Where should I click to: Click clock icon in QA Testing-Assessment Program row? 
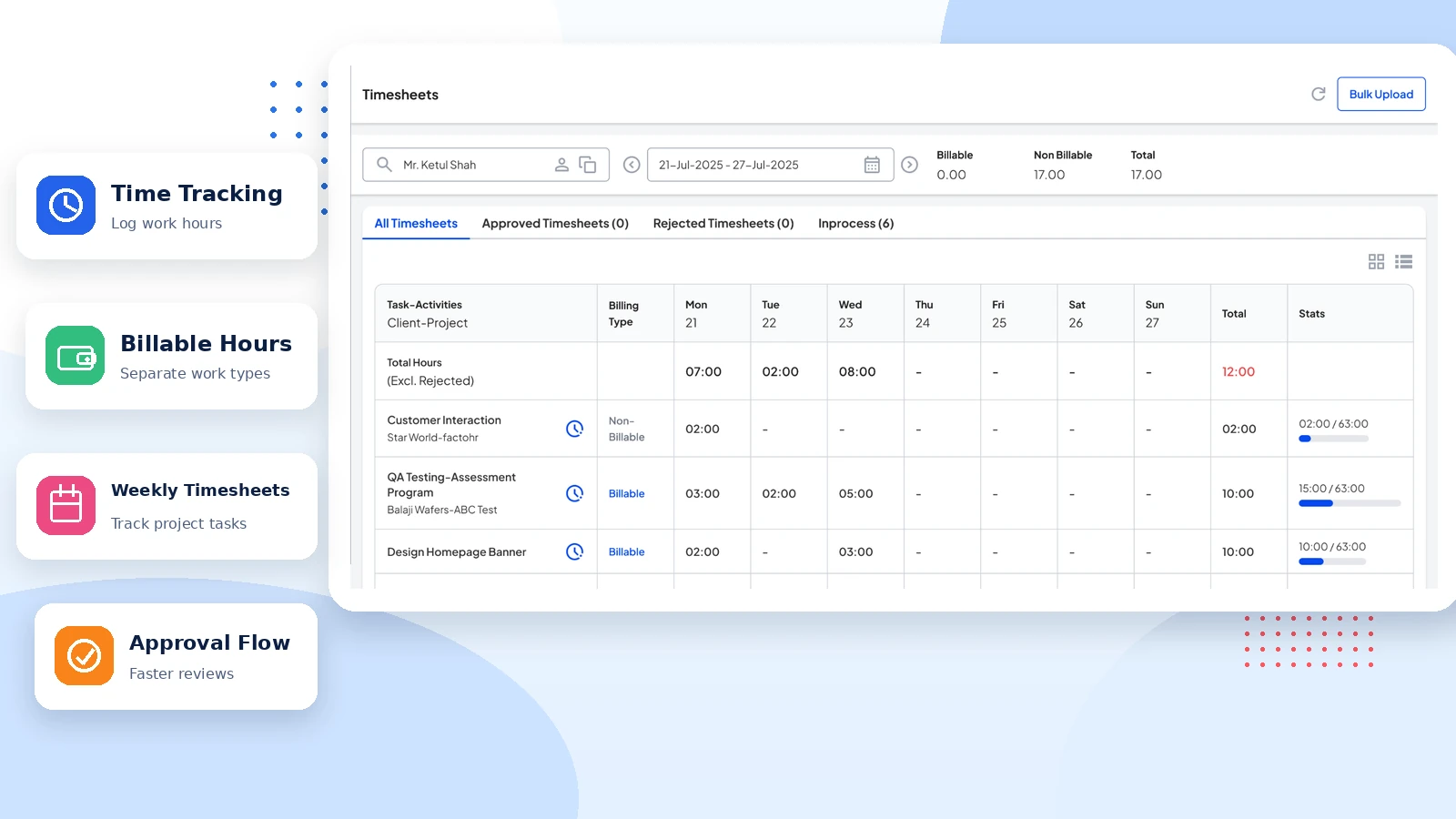click(x=574, y=493)
